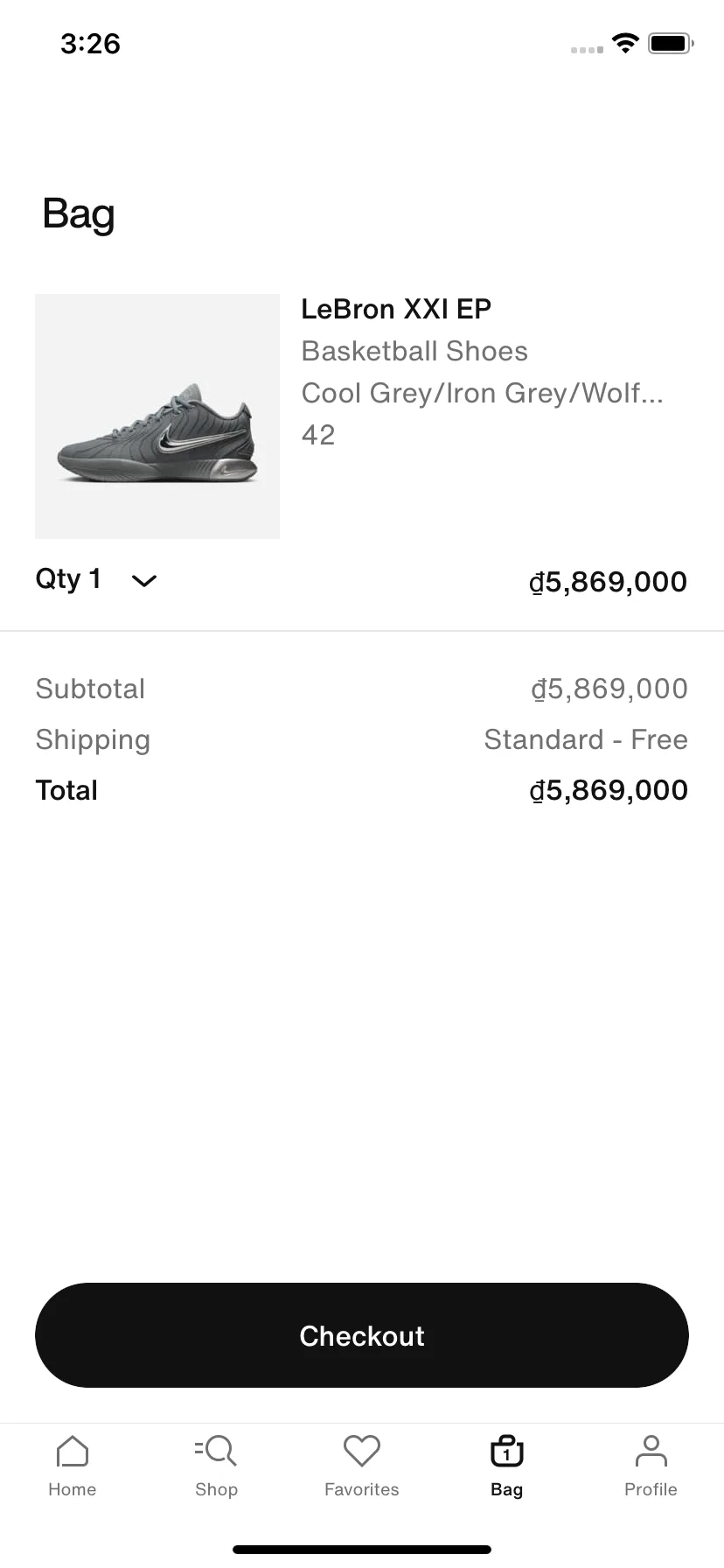Image resolution: width=724 pixels, height=1568 pixels.
Task: Open LeBron XXI EP product title
Action: click(396, 309)
